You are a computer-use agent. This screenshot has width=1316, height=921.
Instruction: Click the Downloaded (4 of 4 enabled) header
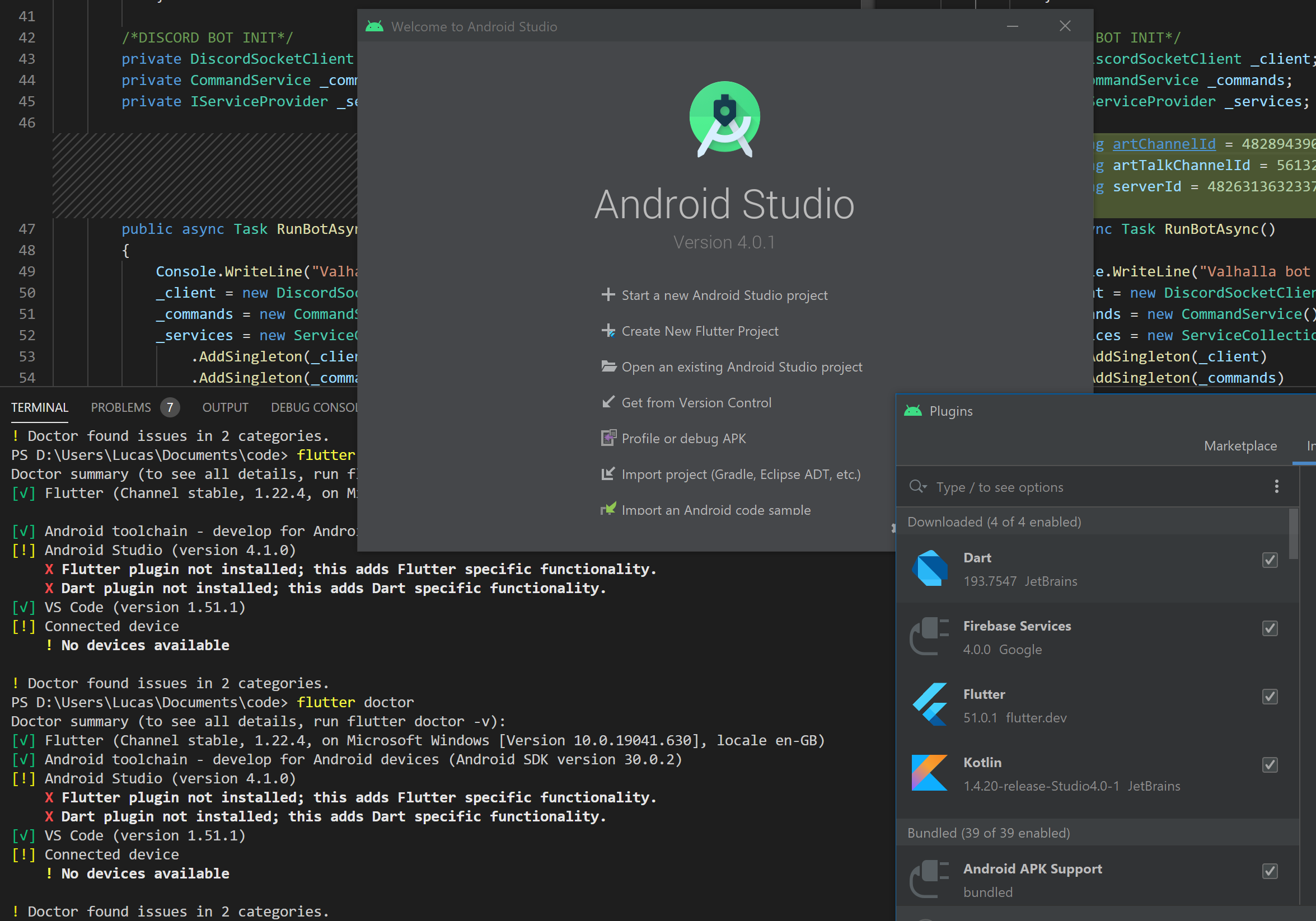[994, 521]
